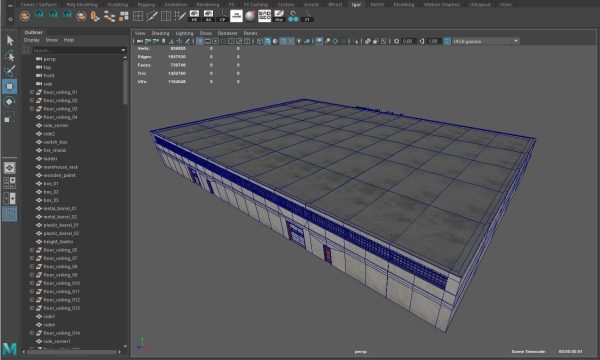Select switch_box in the Outliner
Image resolution: width=600 pixels, height=360 pixels.
55,142
